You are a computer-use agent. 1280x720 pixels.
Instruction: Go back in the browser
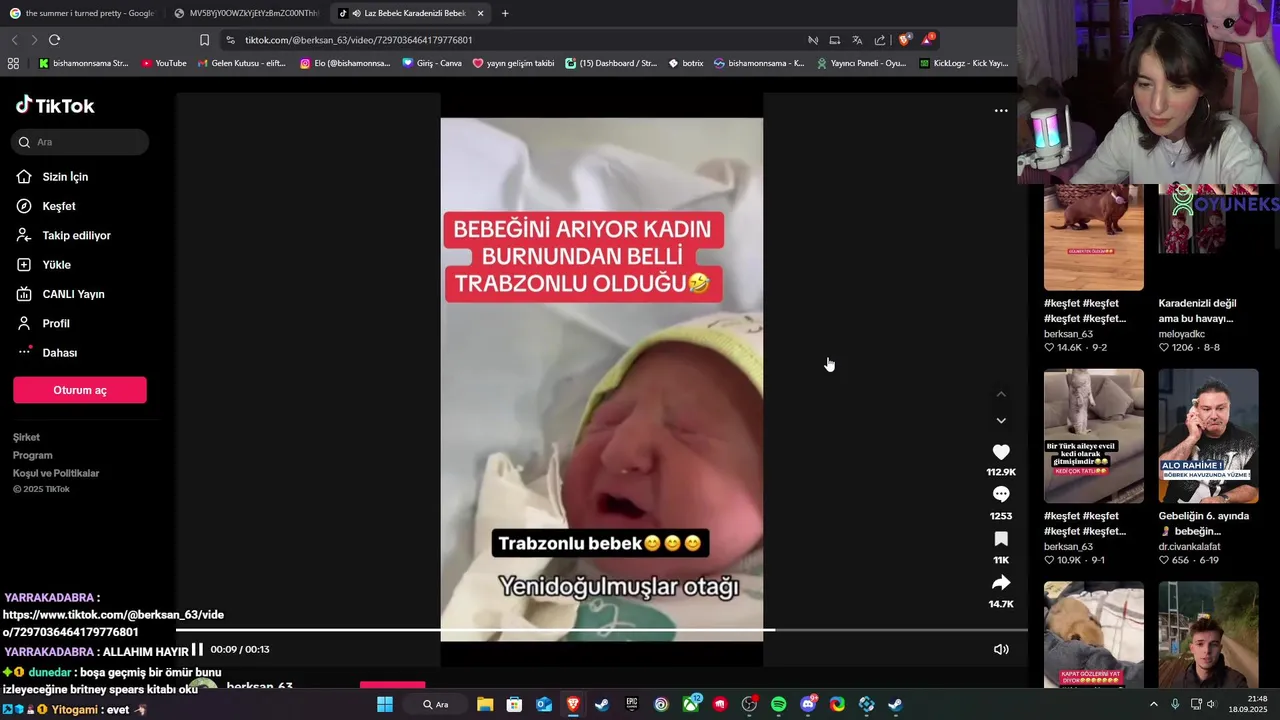[x=14, y=40]
